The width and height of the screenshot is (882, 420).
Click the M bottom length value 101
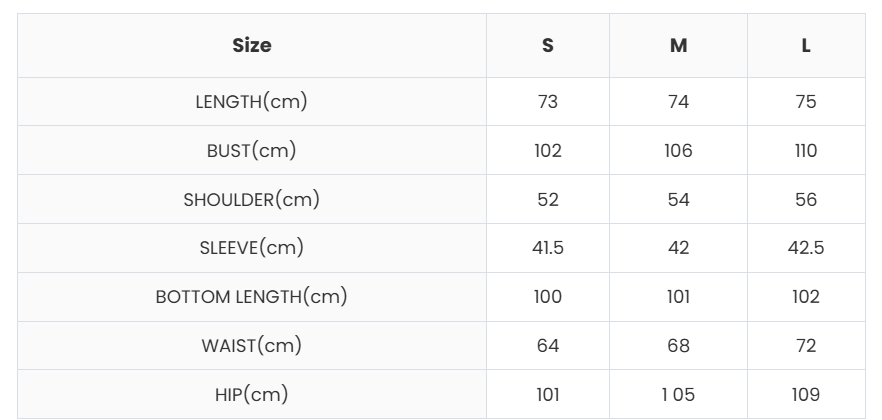[x=678, y=297]
